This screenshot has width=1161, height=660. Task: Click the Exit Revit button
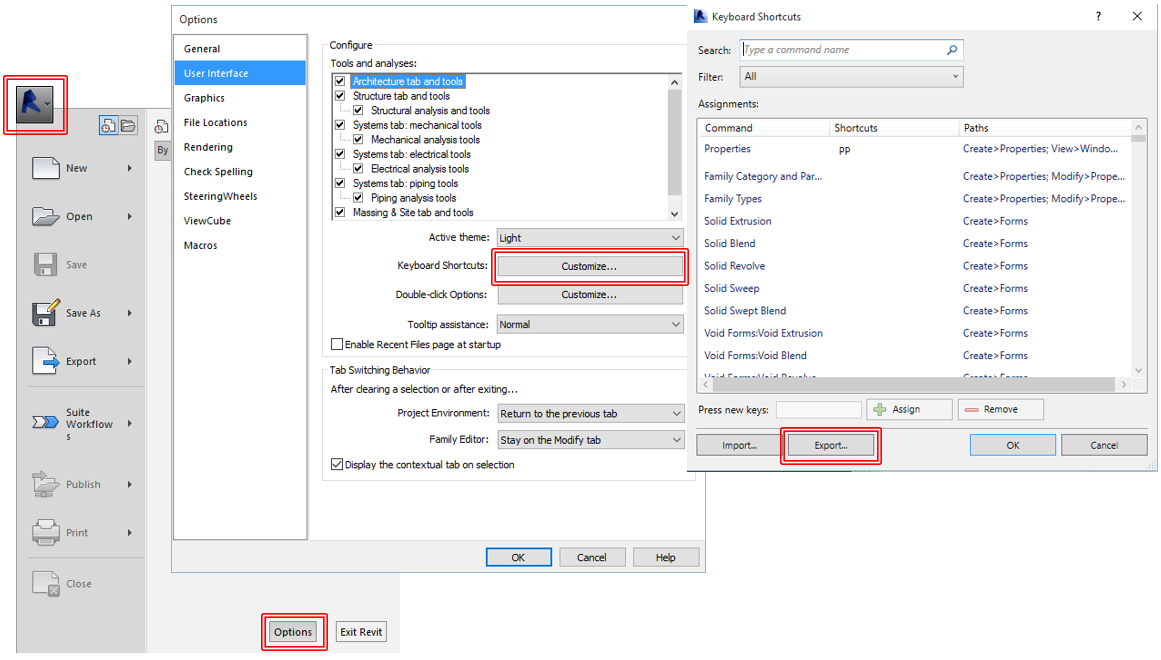[360, 632]
